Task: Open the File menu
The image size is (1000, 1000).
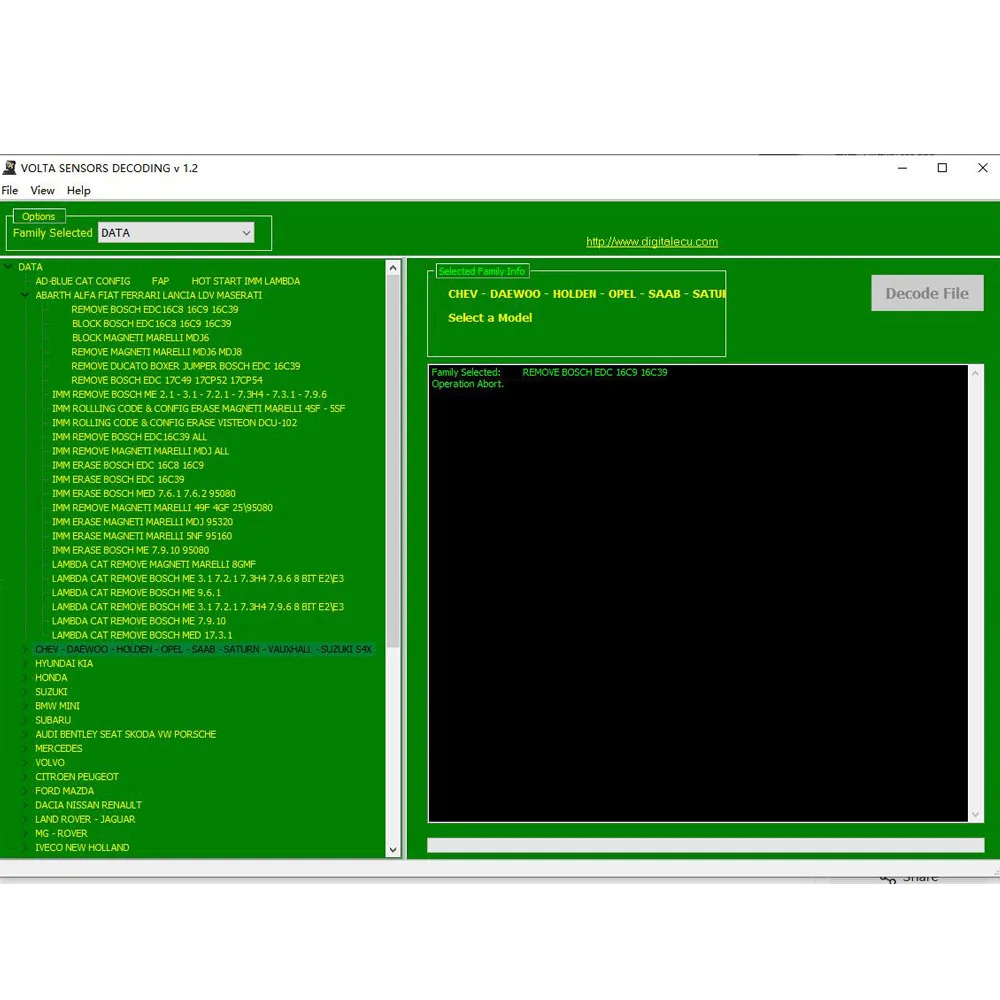Action: tap(10, 190)
